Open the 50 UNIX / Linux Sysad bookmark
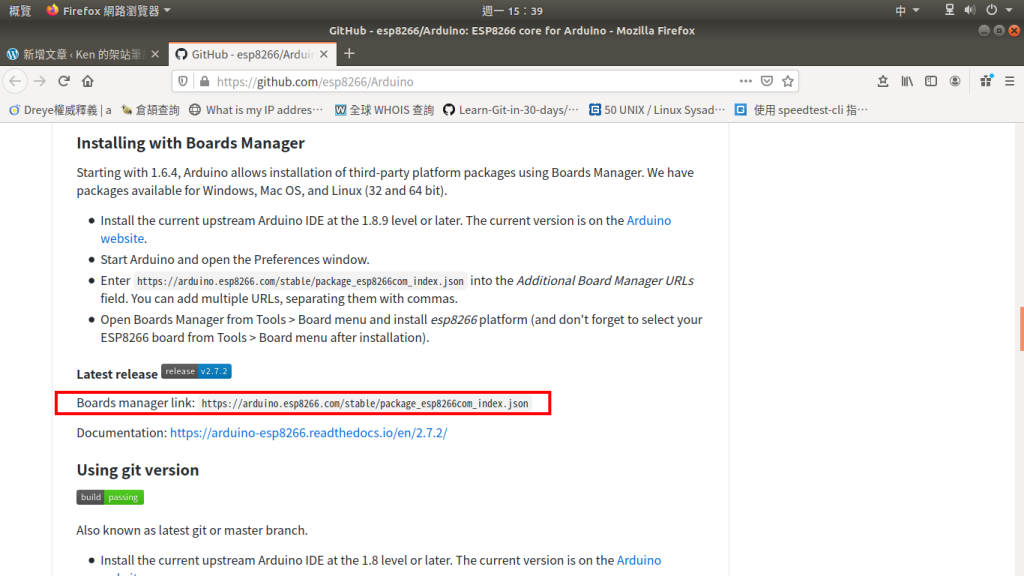This screenshot has height=576, width=1024. pyautogui.click(x=657, y=110)
